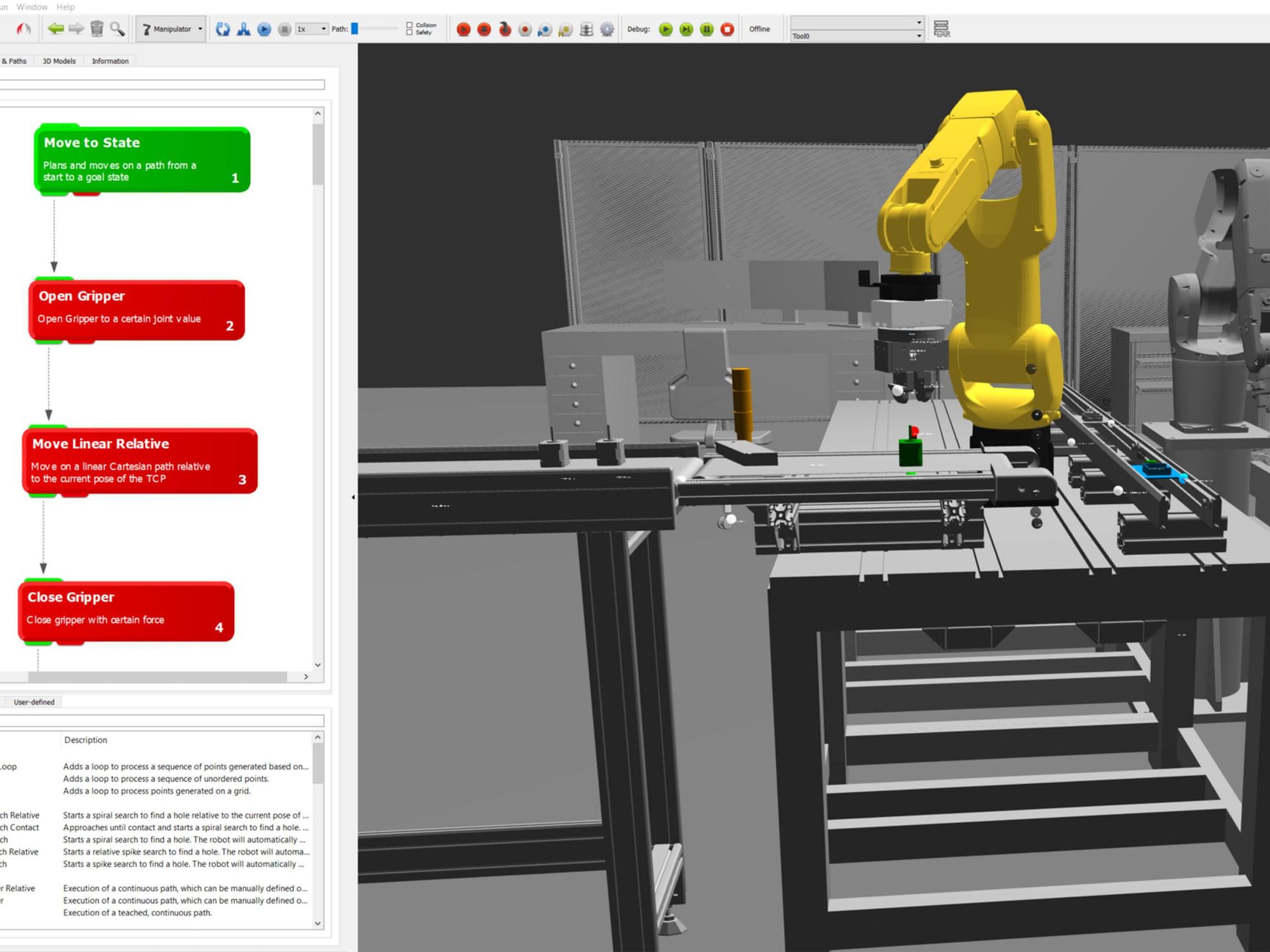Click the search field above the flowchart
This screenshot has height=952, width=1270.
pos(162,84)
